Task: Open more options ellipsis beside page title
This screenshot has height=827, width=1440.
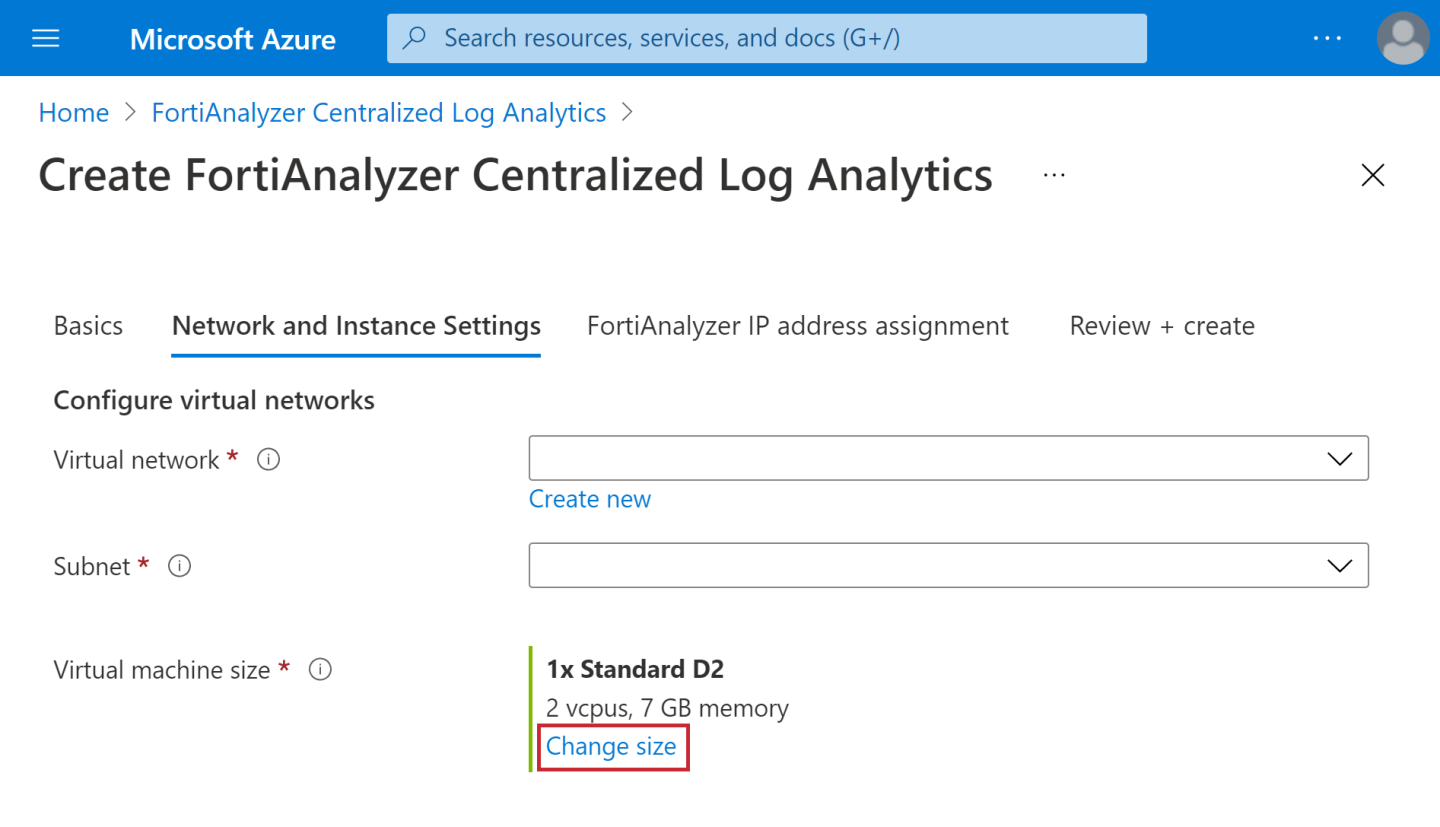Action: click(x=1054, y=175)
